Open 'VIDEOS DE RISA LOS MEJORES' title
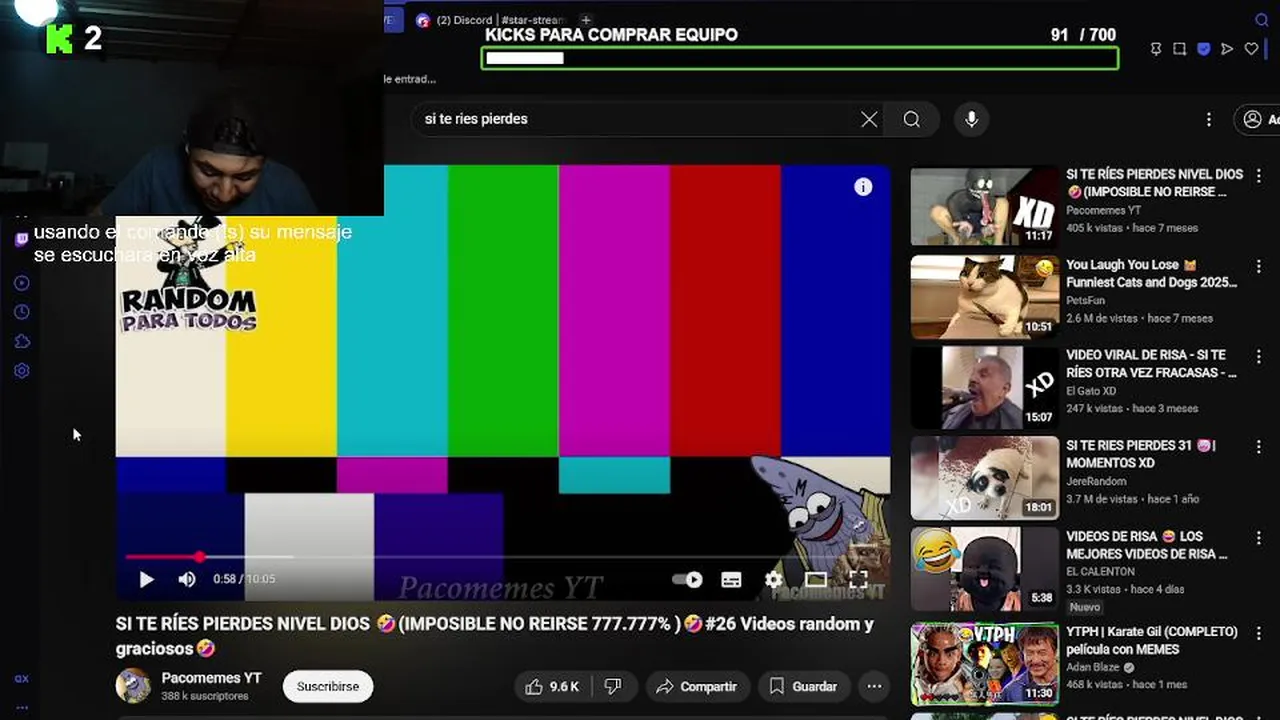This screenshot has width=1280, height=720. [x=1146, y=545]
